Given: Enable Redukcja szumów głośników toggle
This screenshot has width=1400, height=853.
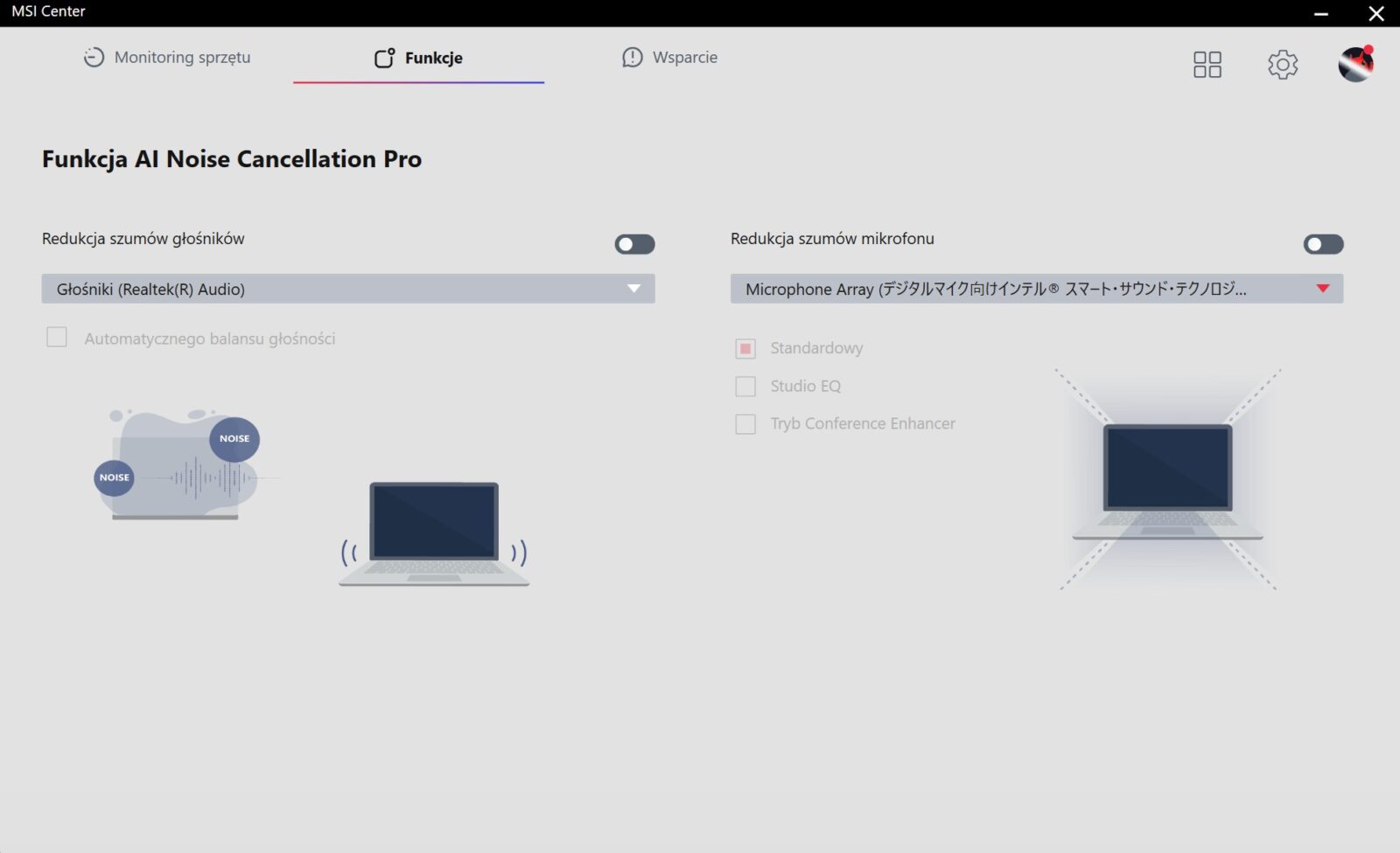Looking at the screenshot, I should tap(634, 244).
